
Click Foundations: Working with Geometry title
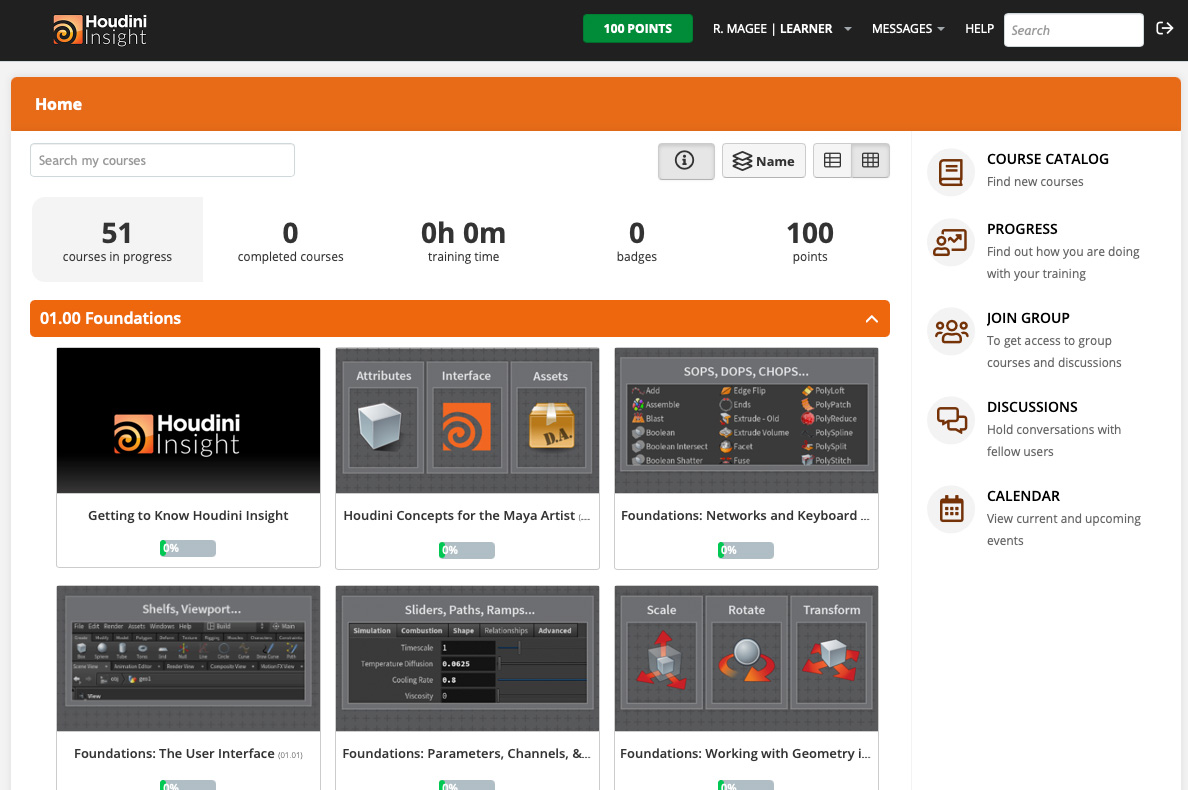pos(746,754)
